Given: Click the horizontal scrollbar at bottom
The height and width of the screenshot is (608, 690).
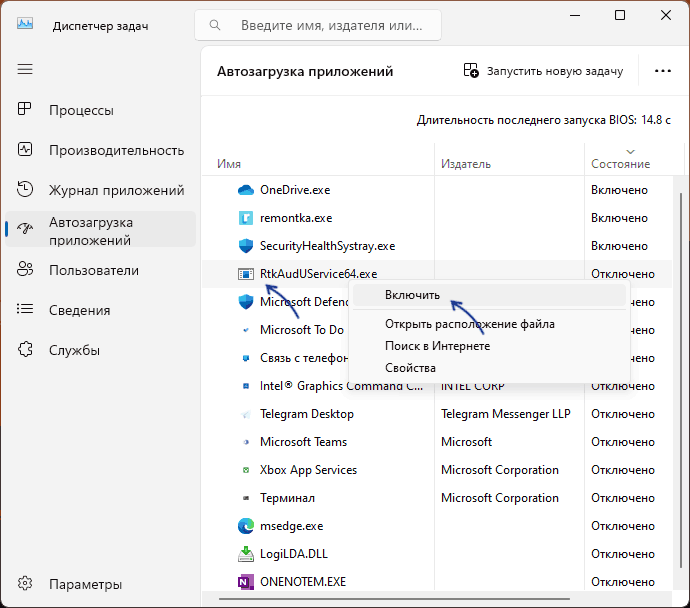Looking at the screenshot, I should pyautogui.click(x=394, y=599).
